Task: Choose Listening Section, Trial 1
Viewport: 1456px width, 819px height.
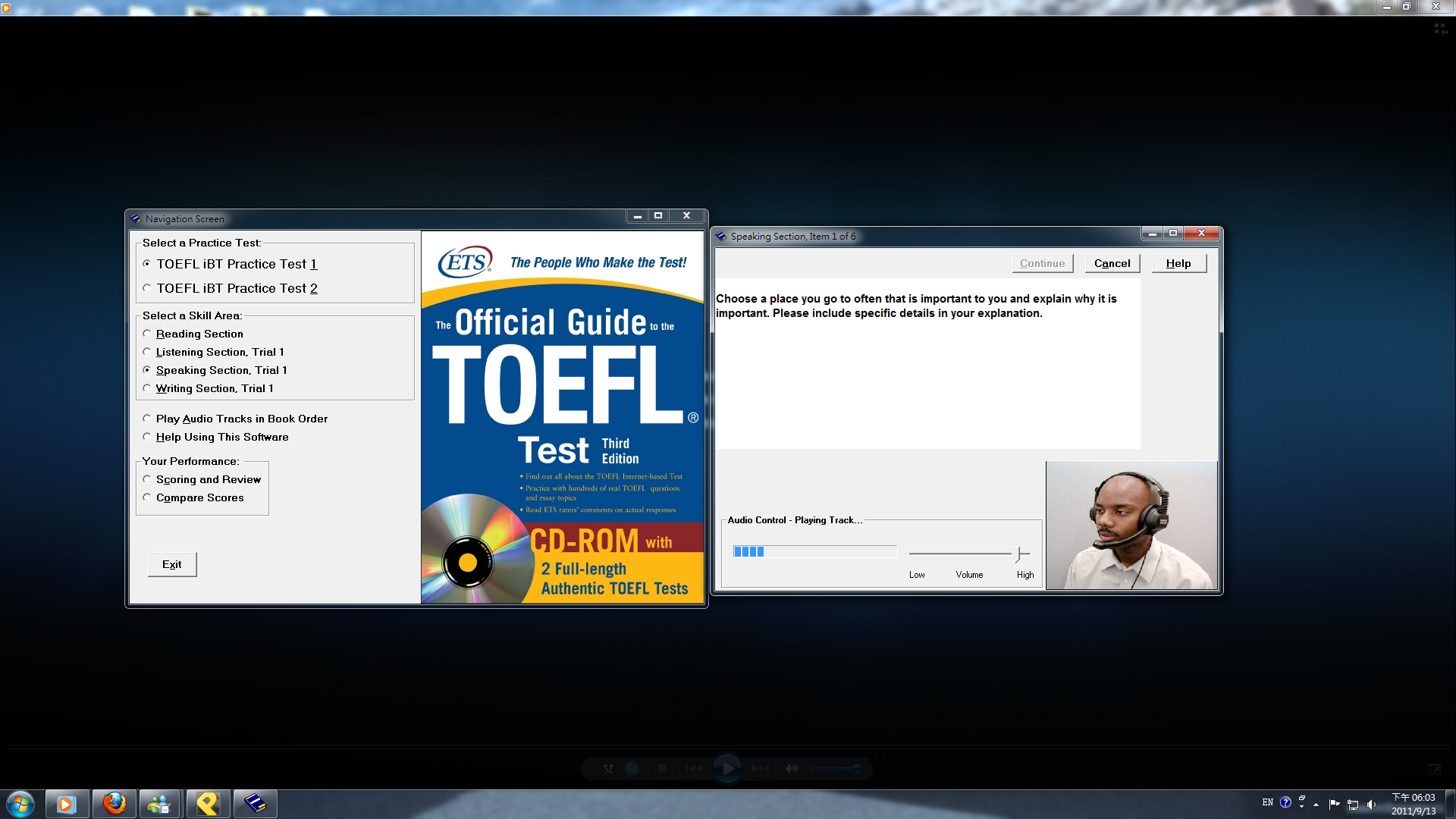Action: pyautogui.click(x=213, y=352)
